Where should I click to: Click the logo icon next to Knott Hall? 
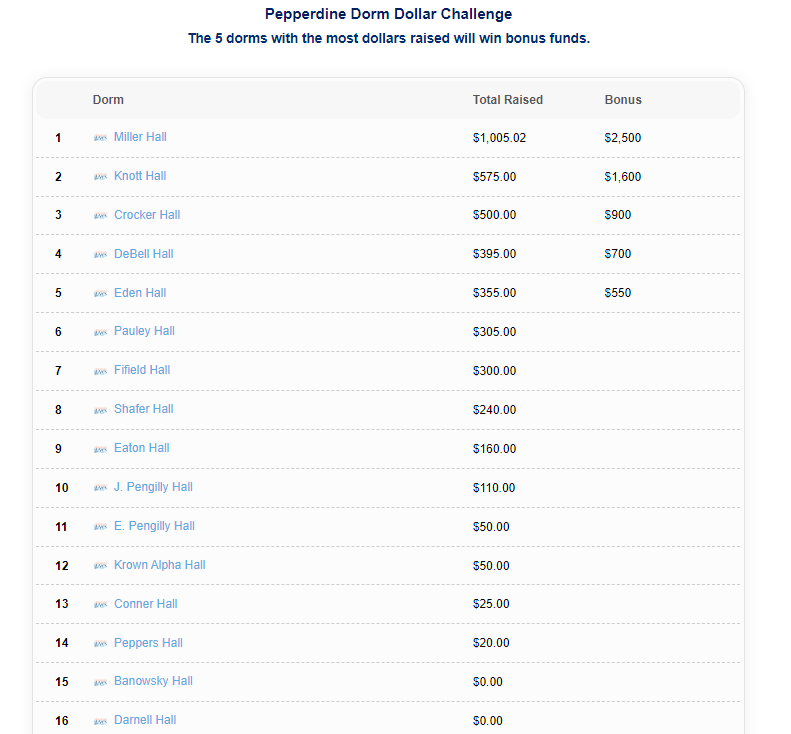tap(100, 177)
